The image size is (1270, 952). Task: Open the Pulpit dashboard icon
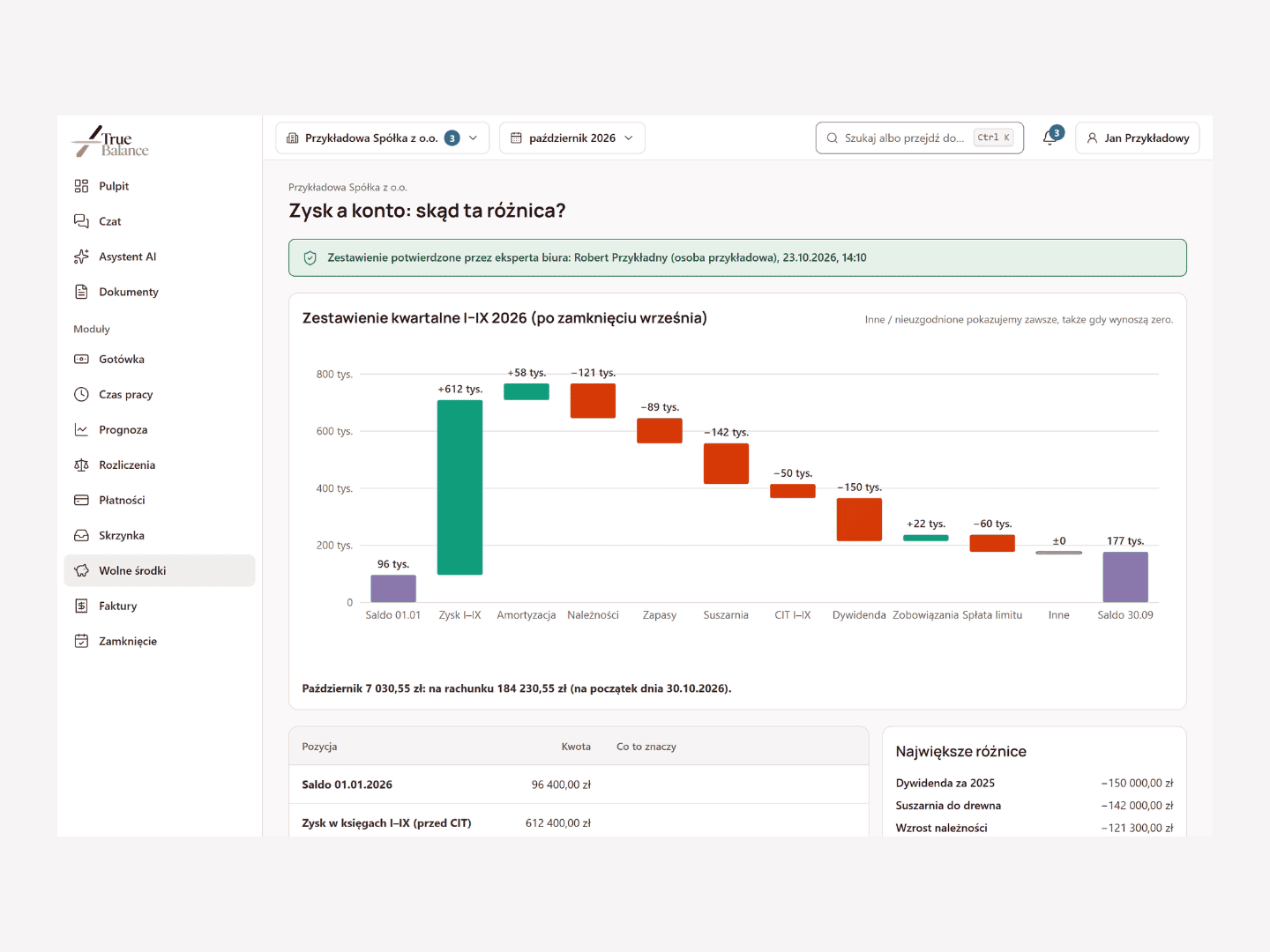81,186
